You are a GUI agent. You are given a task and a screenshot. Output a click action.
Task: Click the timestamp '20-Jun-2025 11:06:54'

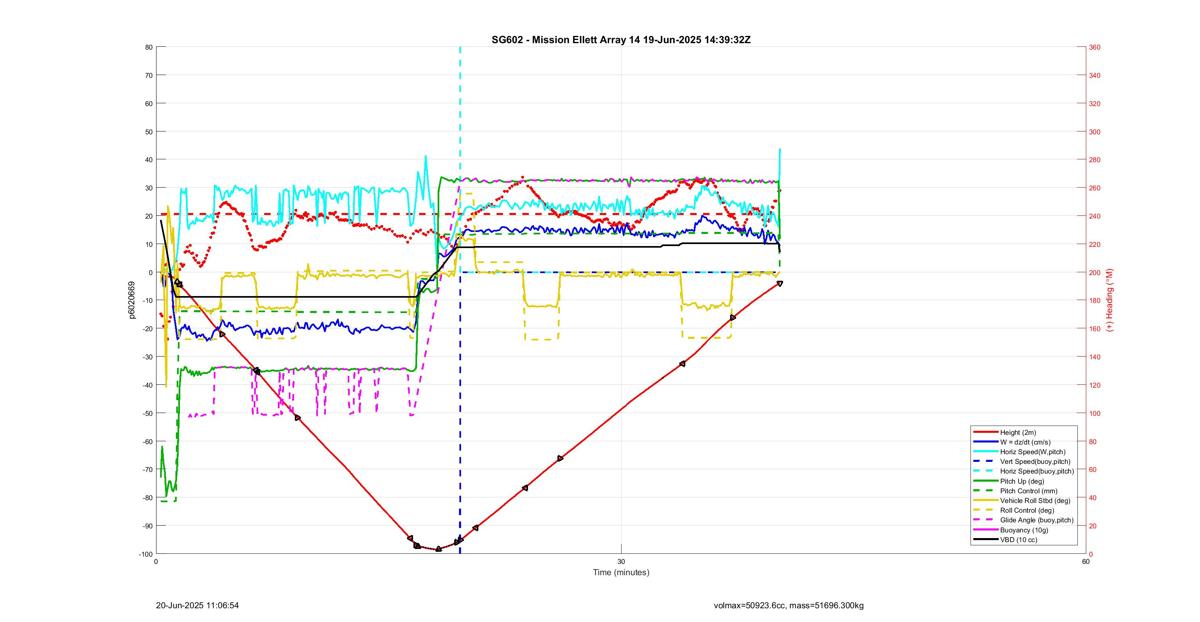(x=197, y=605)
